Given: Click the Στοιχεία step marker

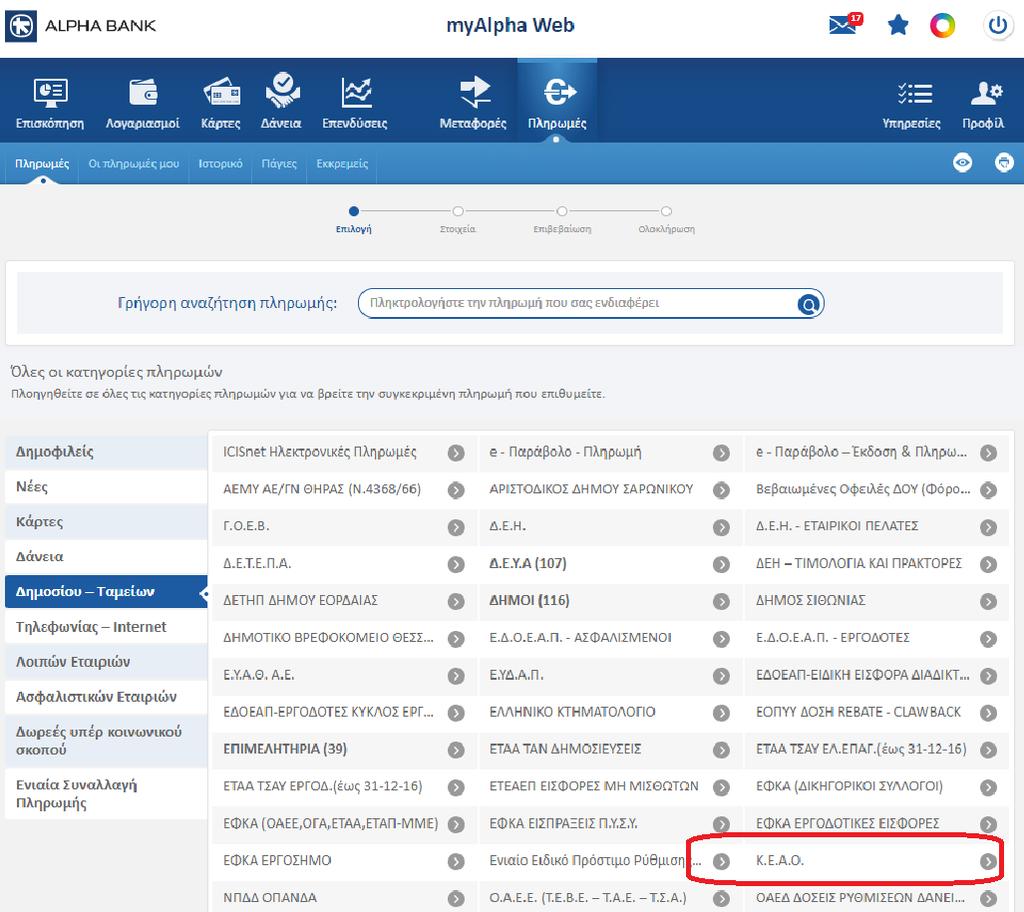Looking at the screenshot, I should [x=458, y=211].
